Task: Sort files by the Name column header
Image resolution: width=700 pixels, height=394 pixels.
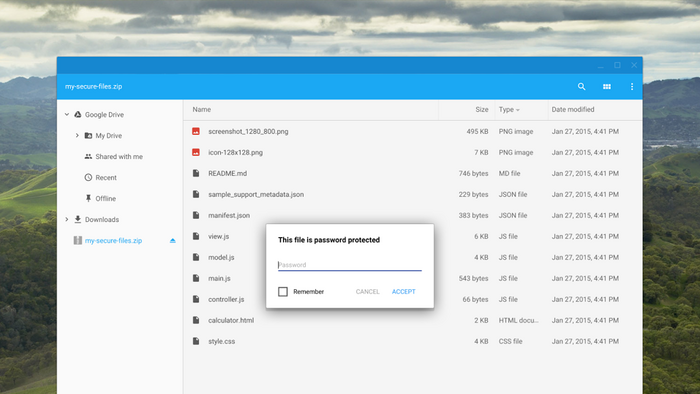Action: tap(202, 109)
